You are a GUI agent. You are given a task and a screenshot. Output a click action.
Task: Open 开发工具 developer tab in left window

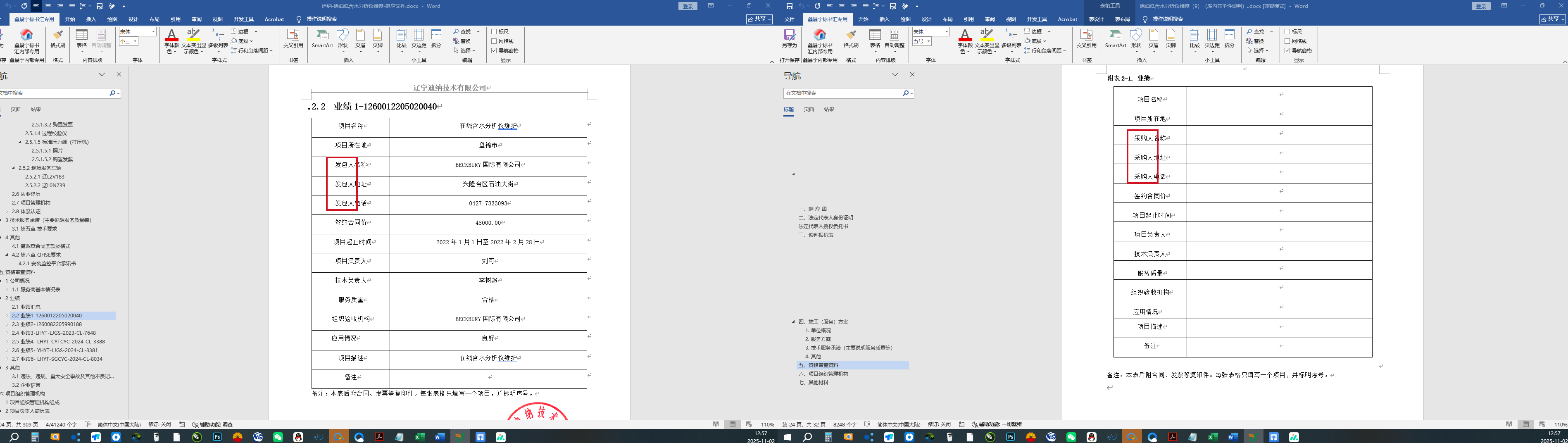pos(243,19)
